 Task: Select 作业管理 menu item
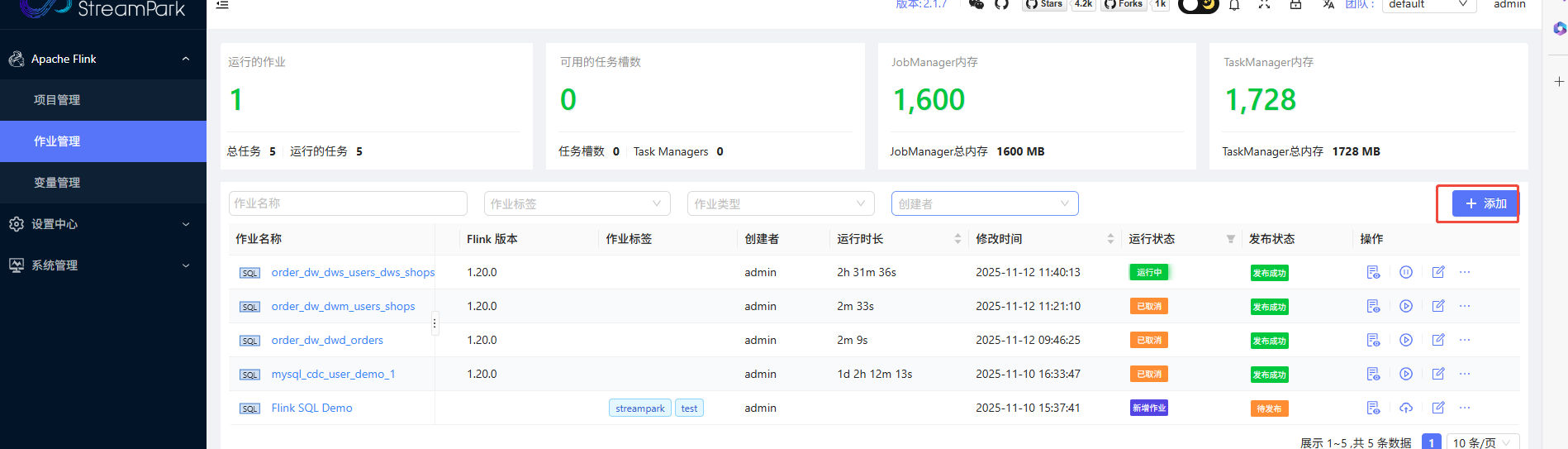103,141
